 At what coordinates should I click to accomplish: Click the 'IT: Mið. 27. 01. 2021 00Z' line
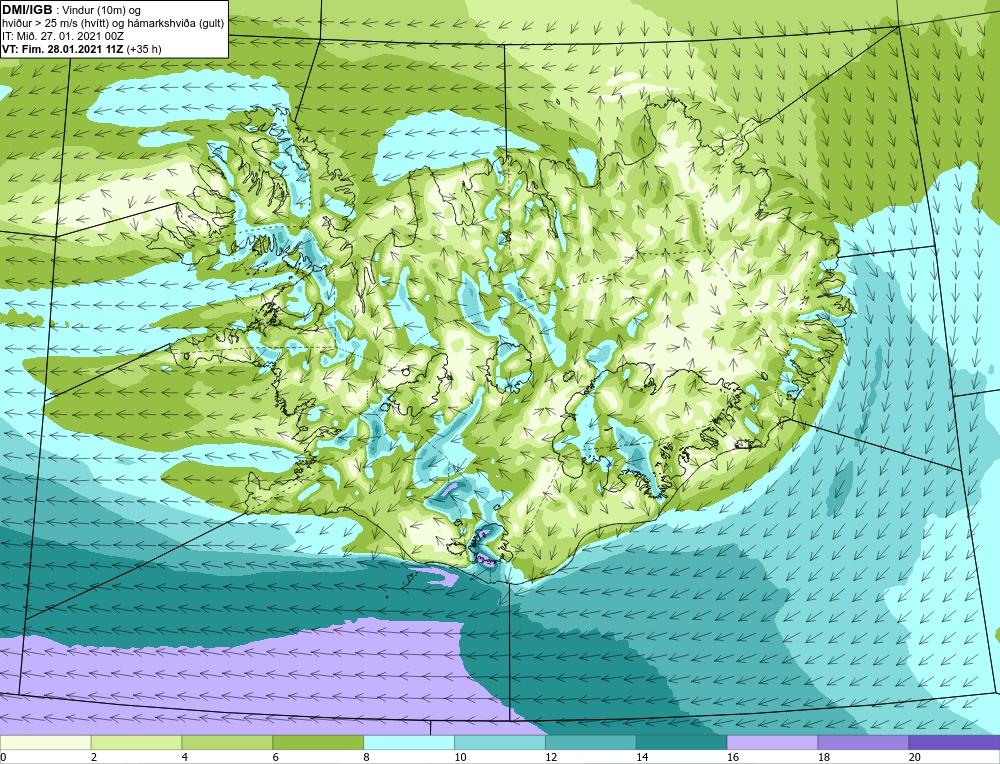tap(62, 36)
